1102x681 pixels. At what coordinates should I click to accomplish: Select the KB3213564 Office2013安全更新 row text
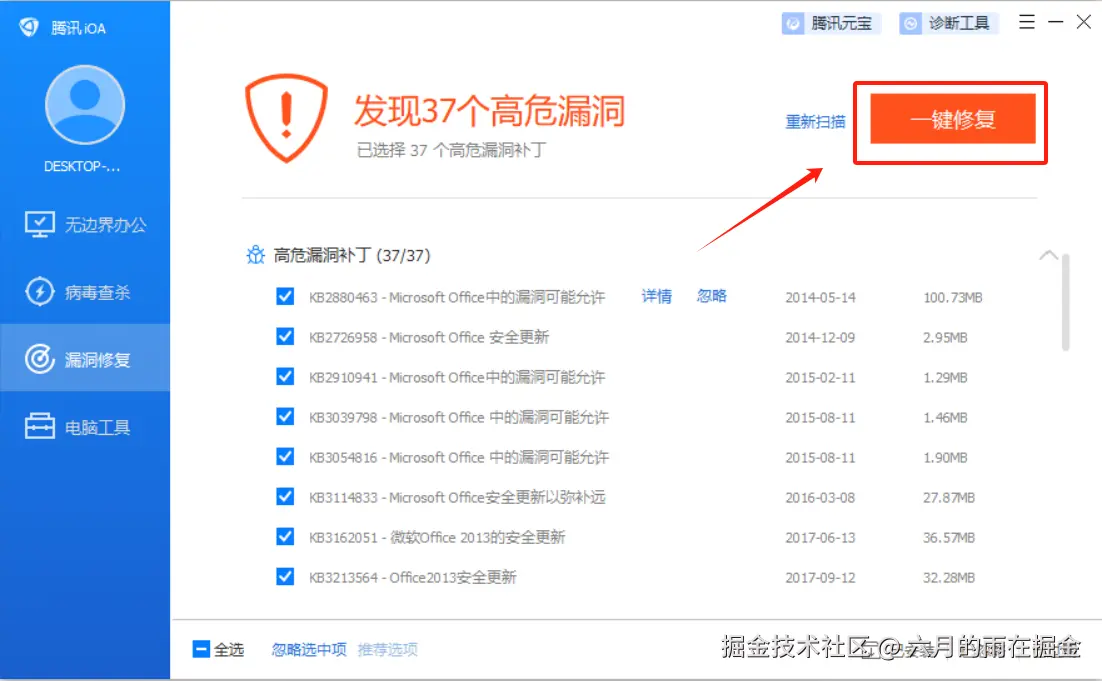pyautogui.click(x=413, y=578)
